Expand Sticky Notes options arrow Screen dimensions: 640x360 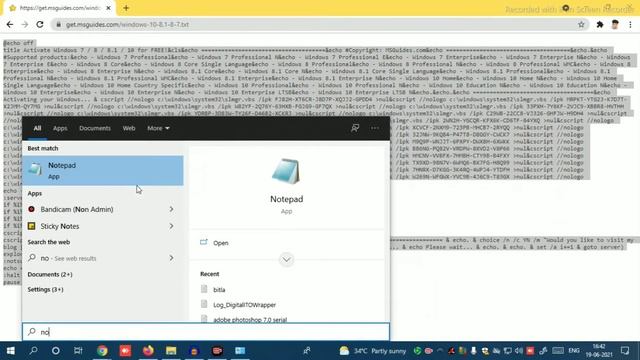point(171,226)
